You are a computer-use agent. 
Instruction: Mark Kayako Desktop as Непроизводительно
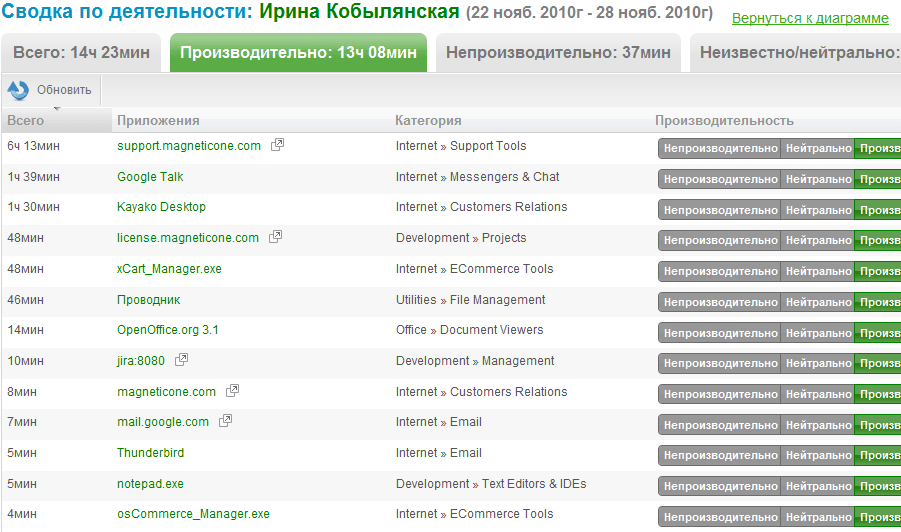pos(719,210)
